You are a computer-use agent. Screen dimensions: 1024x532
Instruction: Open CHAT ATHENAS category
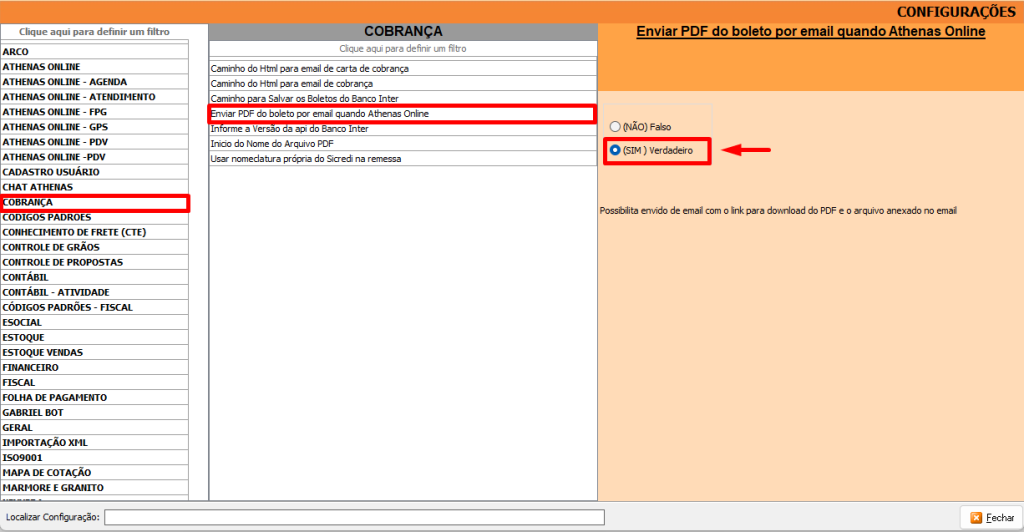pyautogui.click(x=95, y=187)
